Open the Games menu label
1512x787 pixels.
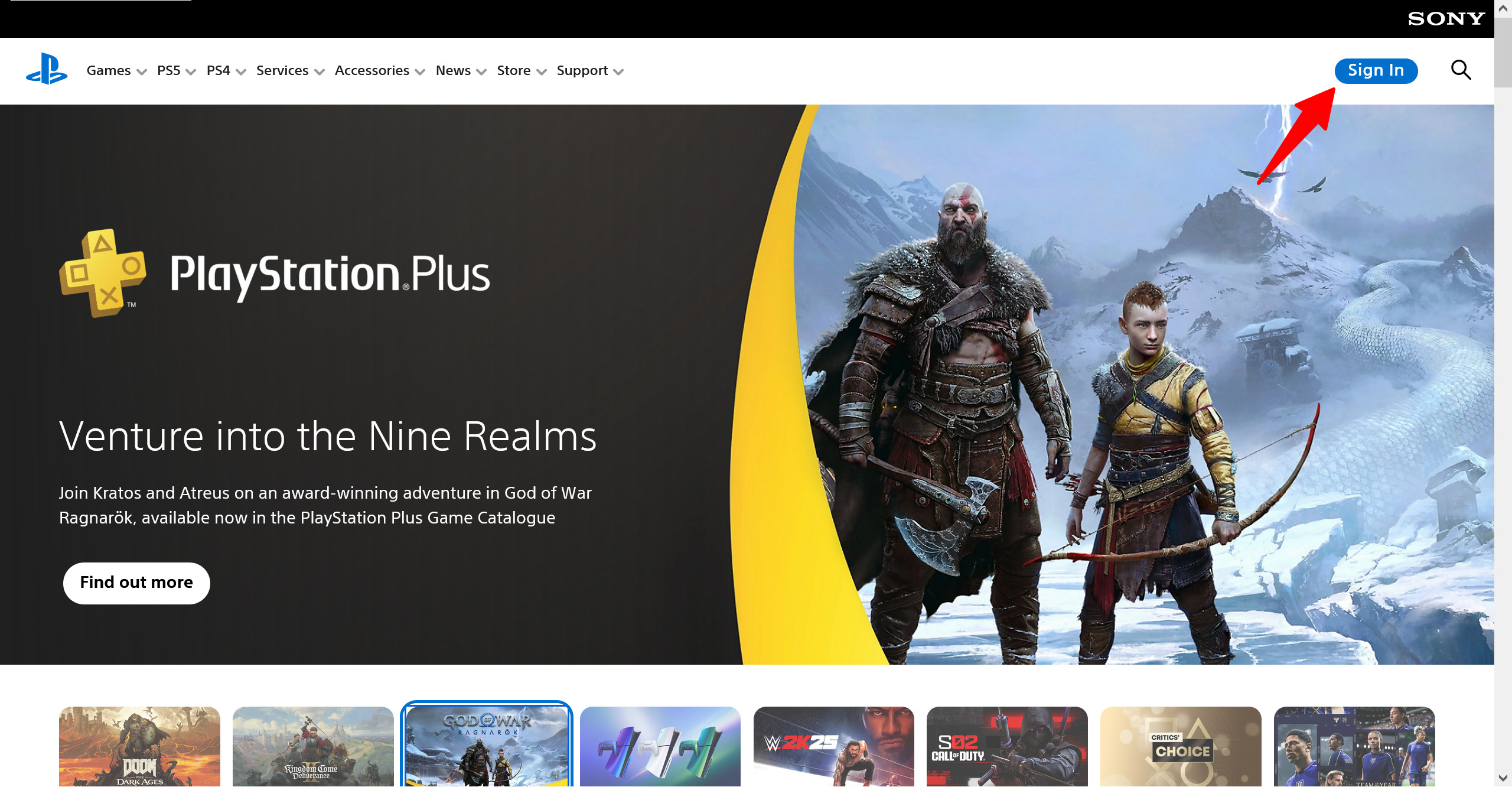[109, 70]
